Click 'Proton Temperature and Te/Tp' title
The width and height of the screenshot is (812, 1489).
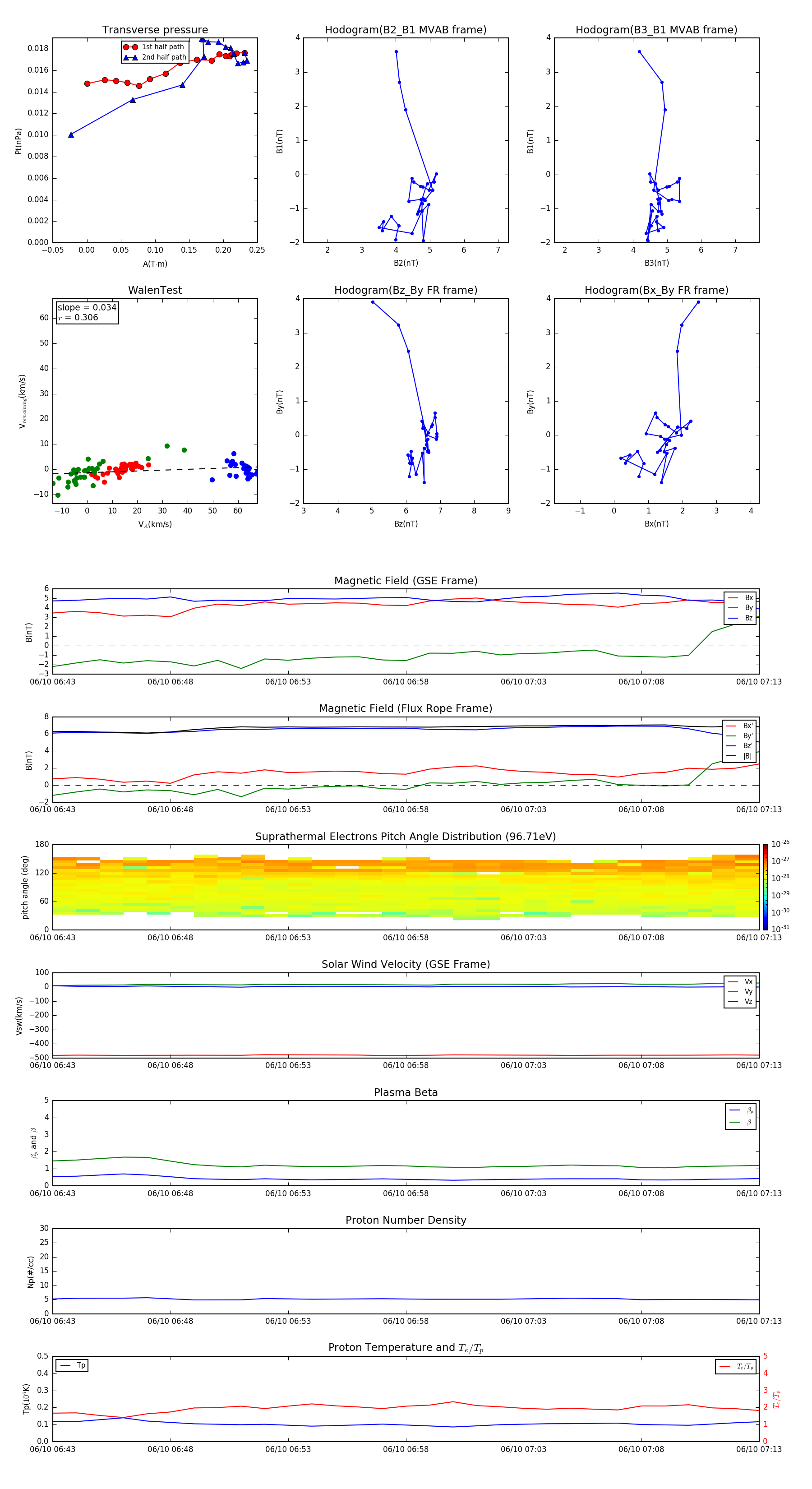406,1348
